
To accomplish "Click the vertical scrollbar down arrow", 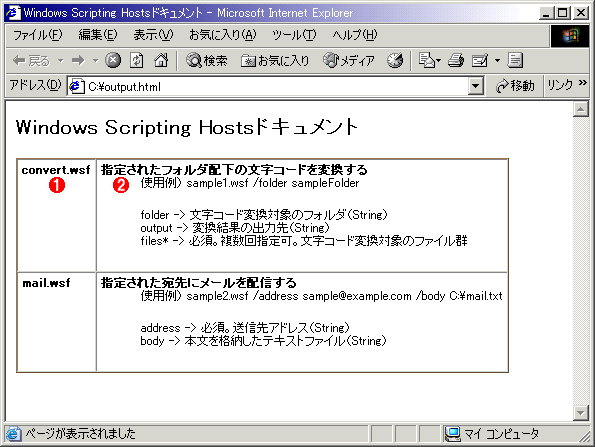I will pos(581,412).
